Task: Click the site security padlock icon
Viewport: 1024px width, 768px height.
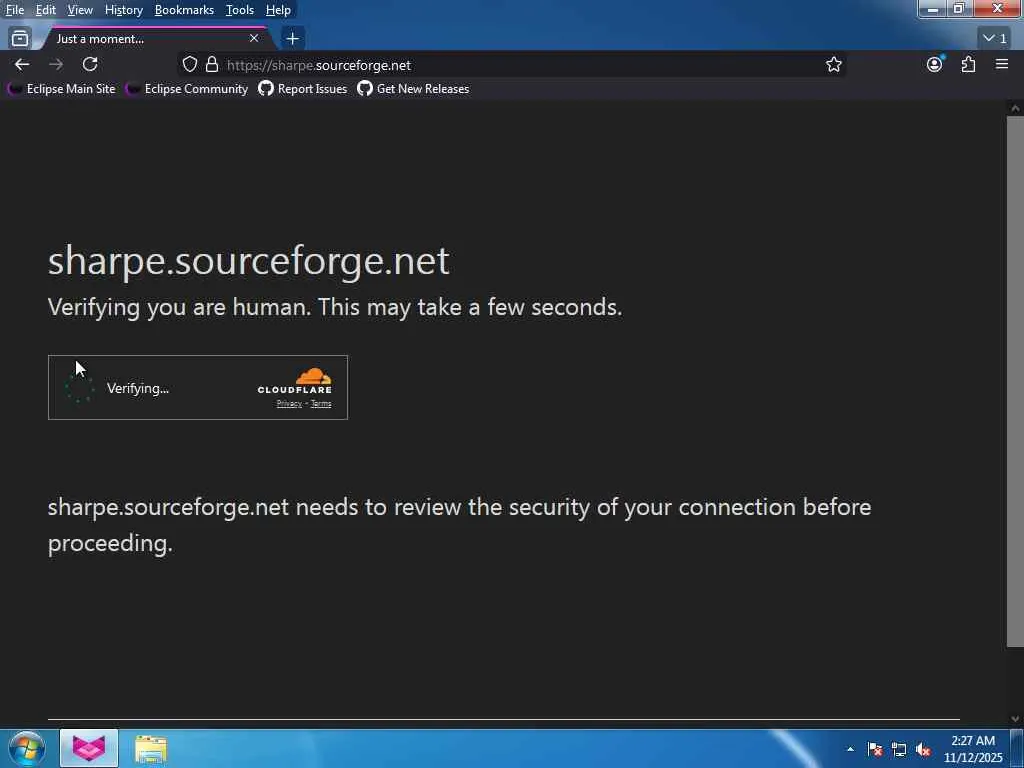Action: tap(212, 64)
